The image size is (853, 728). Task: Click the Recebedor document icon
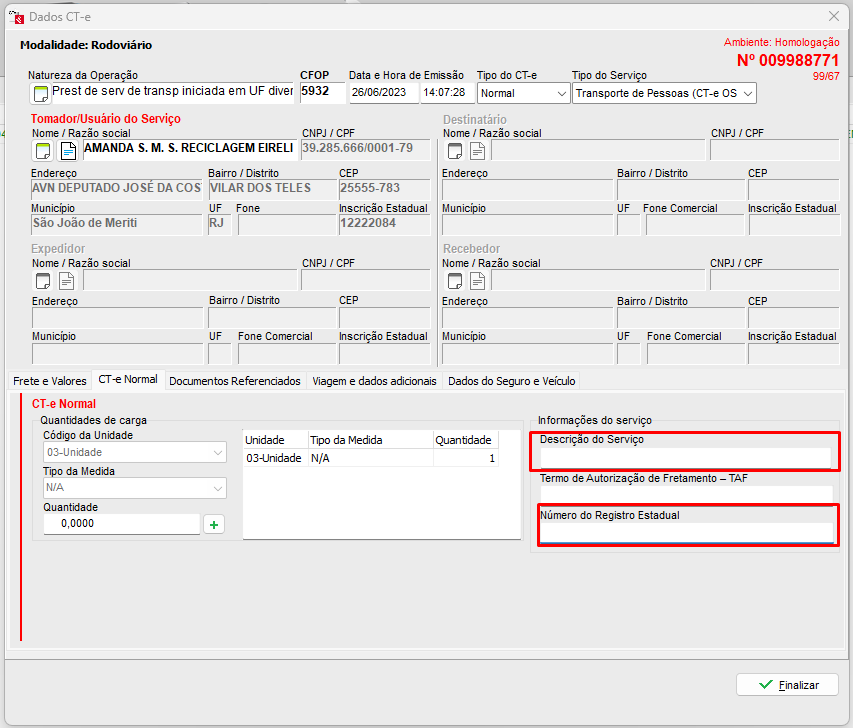coord(478,280)
